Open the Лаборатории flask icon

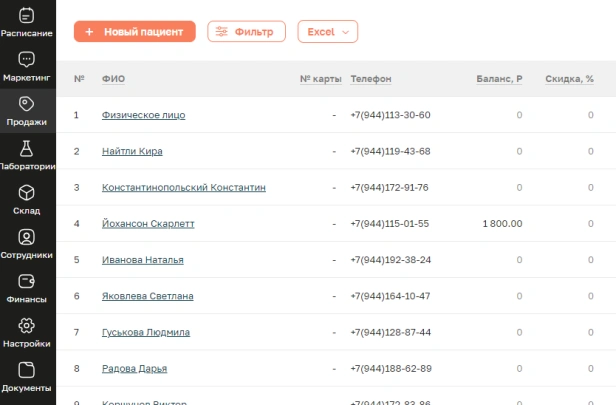tap(27, 148)
